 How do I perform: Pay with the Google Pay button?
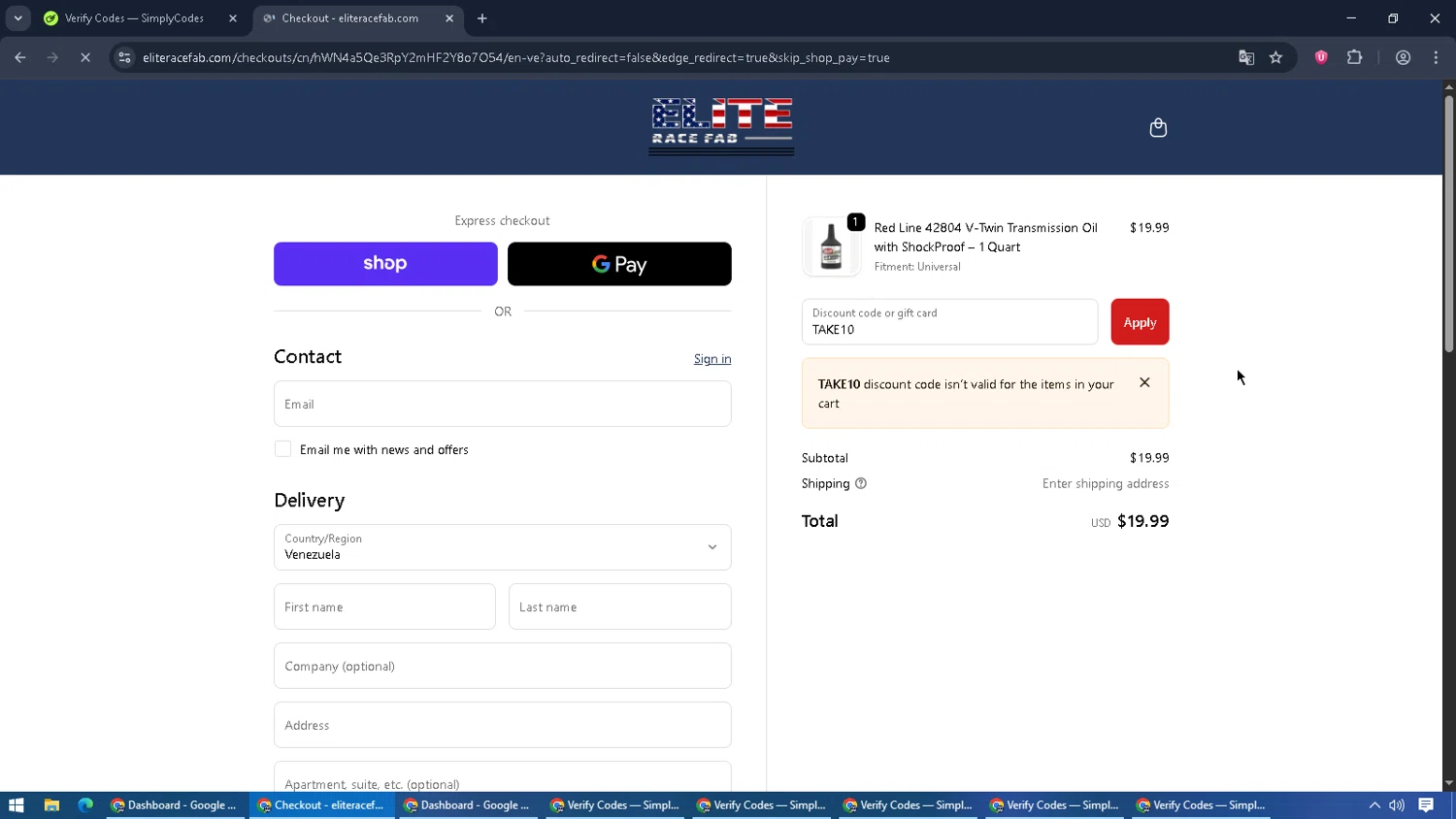click(619, 264)
